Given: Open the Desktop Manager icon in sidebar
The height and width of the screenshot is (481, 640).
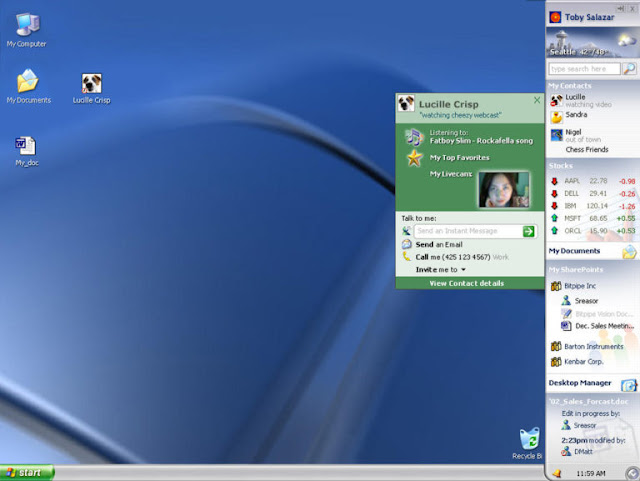Looking at the screenshot, I should [629, 385].
